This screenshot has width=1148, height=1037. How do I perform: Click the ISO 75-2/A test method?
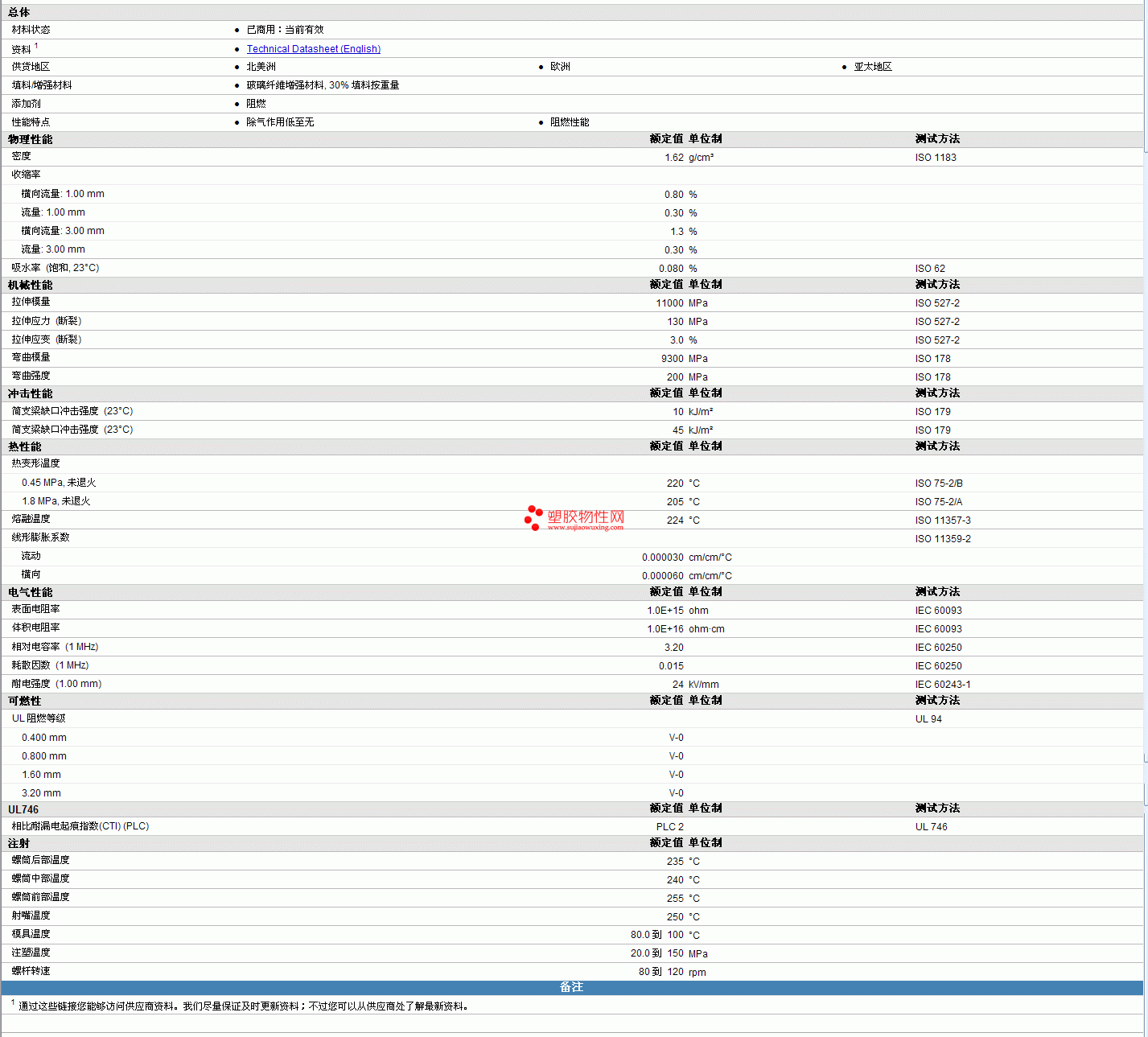click(939, 502)
